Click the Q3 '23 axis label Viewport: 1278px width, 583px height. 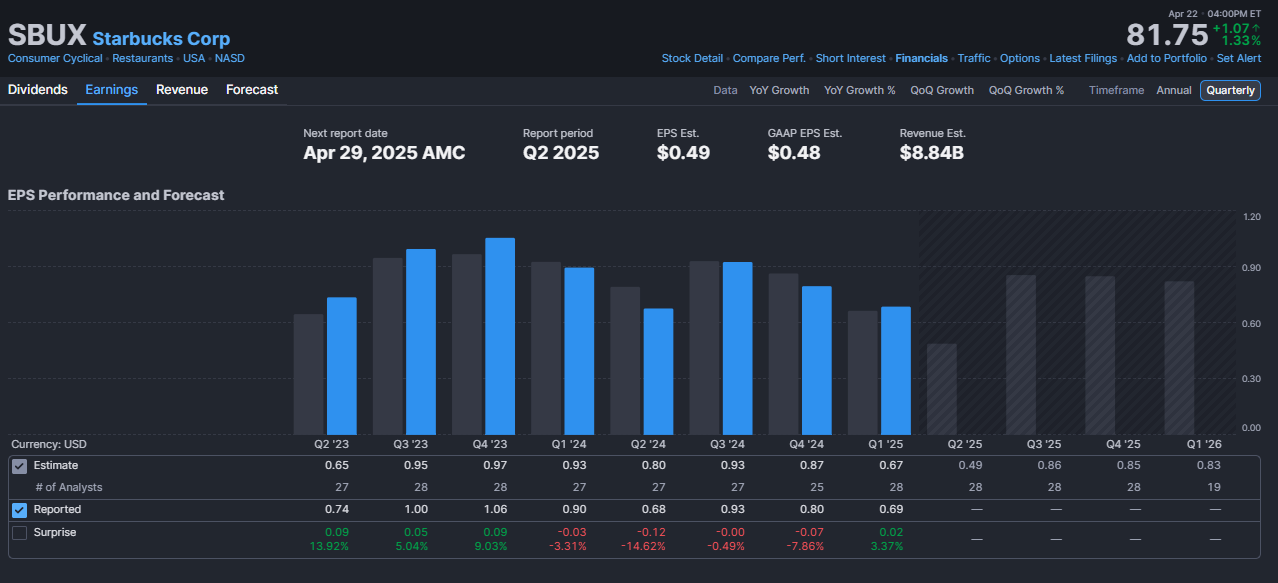pos(411,444)
